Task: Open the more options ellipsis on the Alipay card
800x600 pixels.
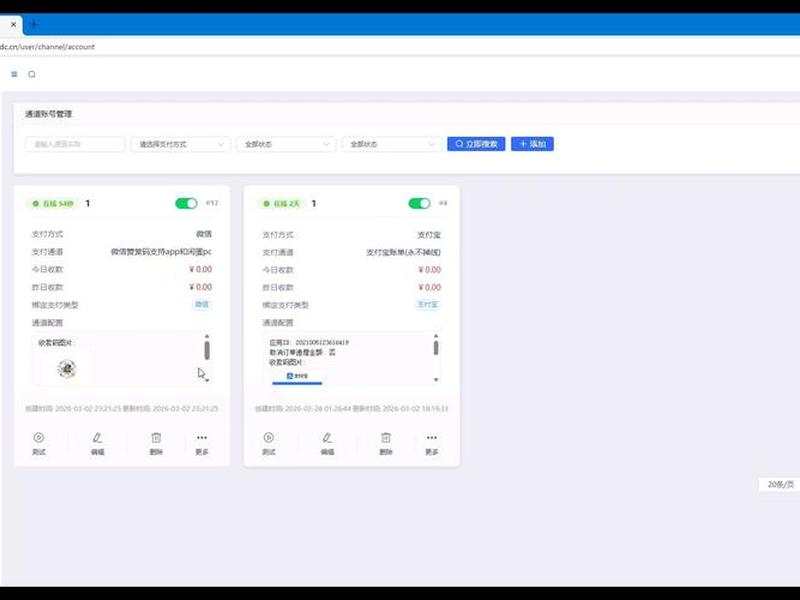Action: point(432,438)
